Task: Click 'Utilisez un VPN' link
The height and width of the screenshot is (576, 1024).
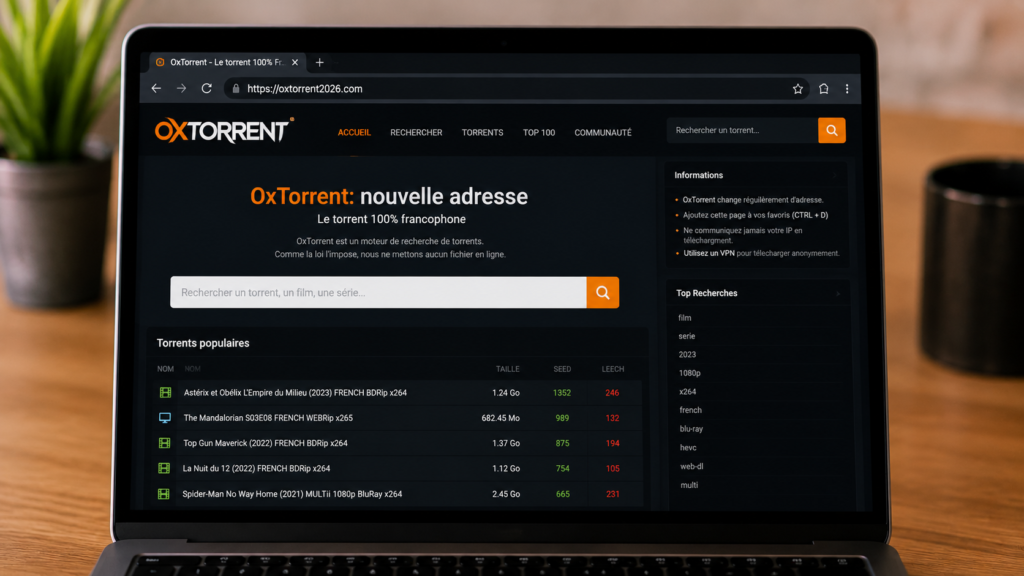Action: click(709, 253)
